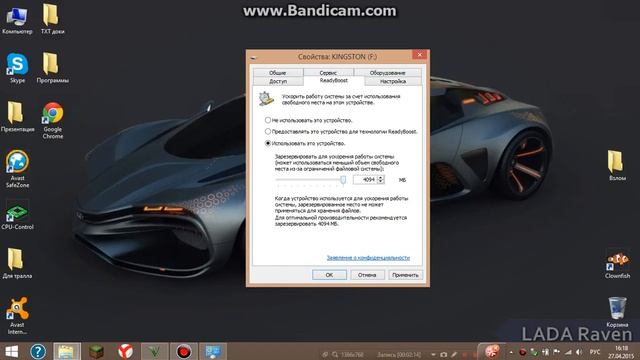This screenshot has height=360, width=640.
Task: Open the privacy statement link
Action: (x=368, y=258)
